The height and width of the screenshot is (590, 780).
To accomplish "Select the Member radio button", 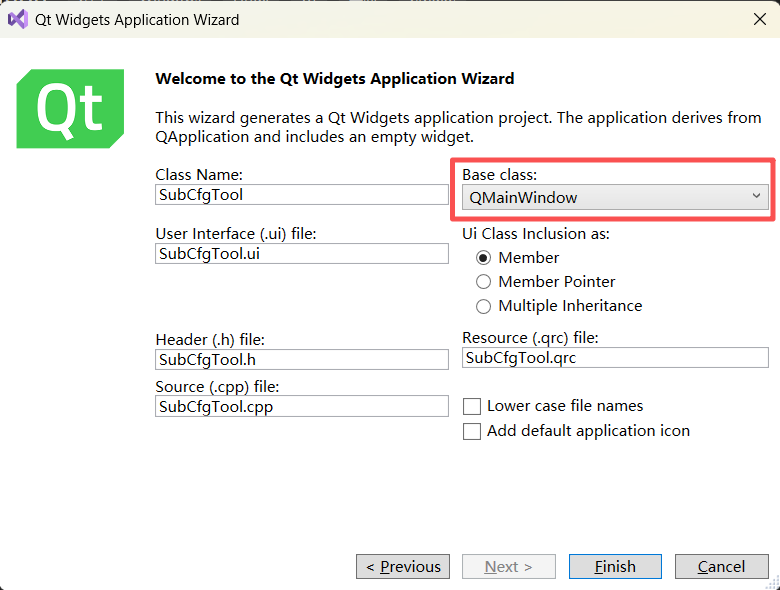I will click(483, 258).
